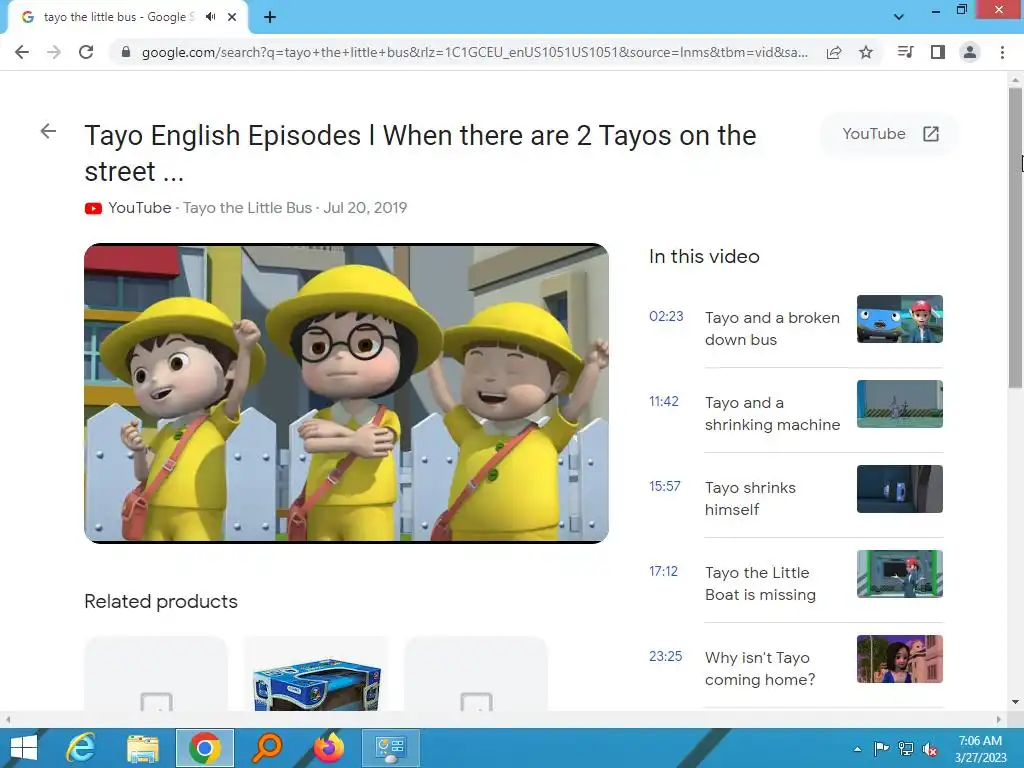View site info via lock icon
1024x768 pixels.
coord(126,52)
